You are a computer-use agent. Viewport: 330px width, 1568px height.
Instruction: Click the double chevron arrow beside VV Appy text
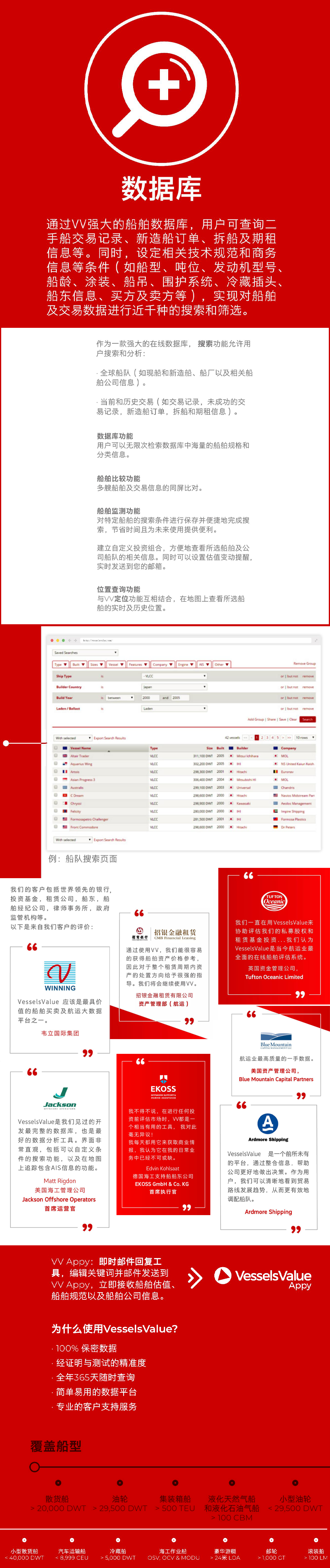click(194, 1278)
